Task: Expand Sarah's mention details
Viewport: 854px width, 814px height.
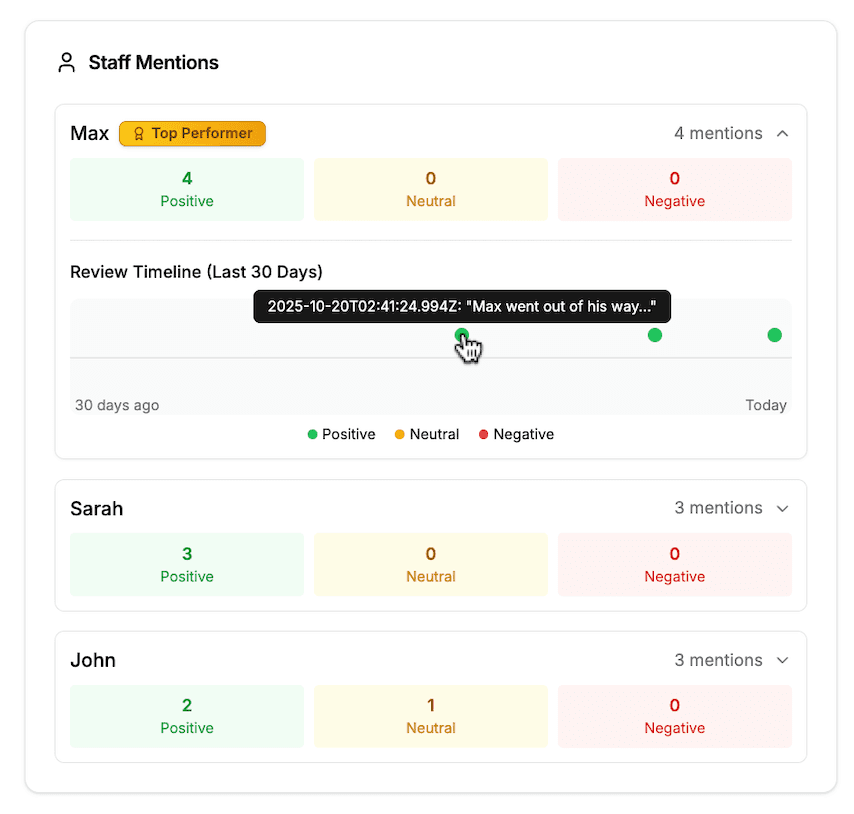Action: click(781, 508)
